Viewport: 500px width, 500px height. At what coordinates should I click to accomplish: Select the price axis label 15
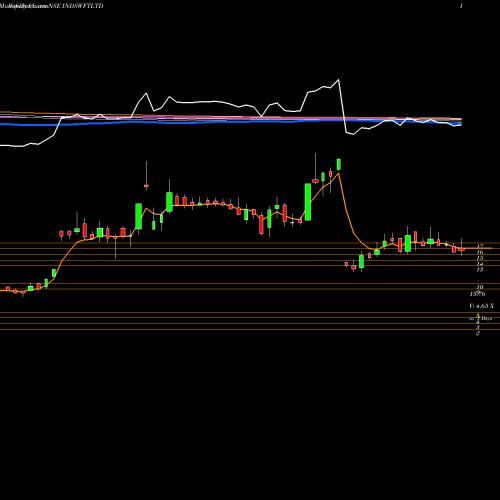coord(480,258)
